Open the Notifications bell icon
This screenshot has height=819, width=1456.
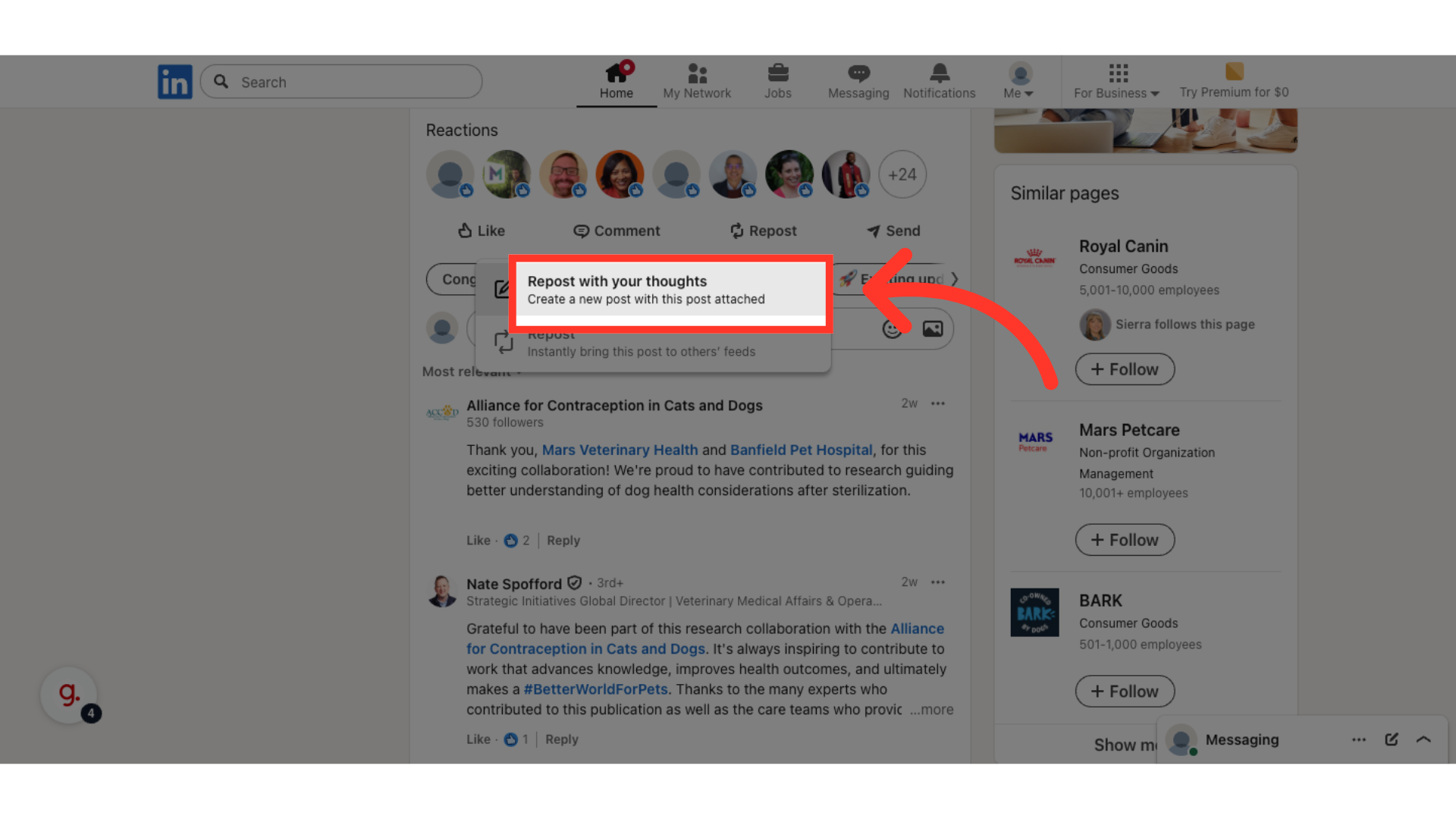point(939,74)
